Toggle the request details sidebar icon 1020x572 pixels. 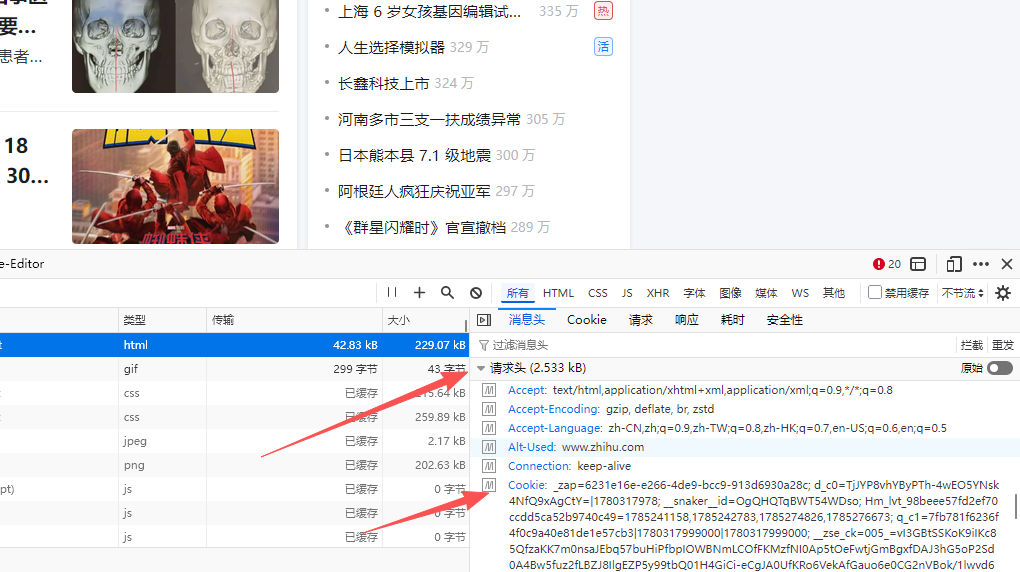[484, 320]
